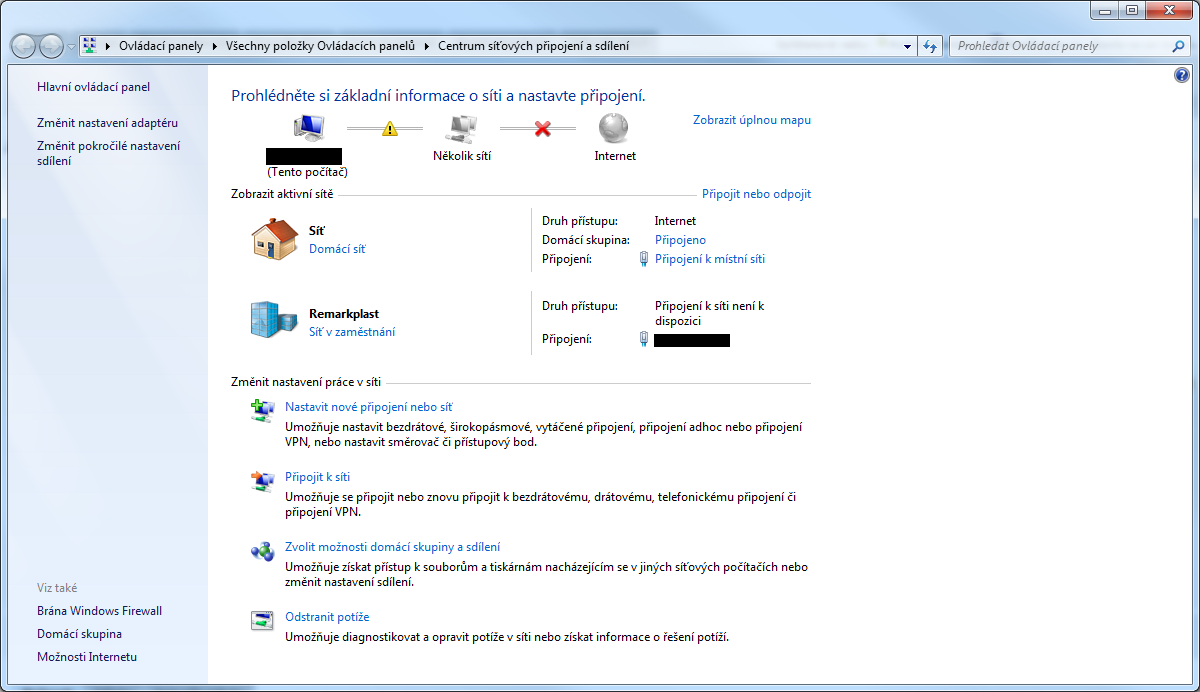This screenshot has height=692, width=1200.
Task: Click the Back navigation arrow button
Action: pyautogui.click(x=24, y=46)
